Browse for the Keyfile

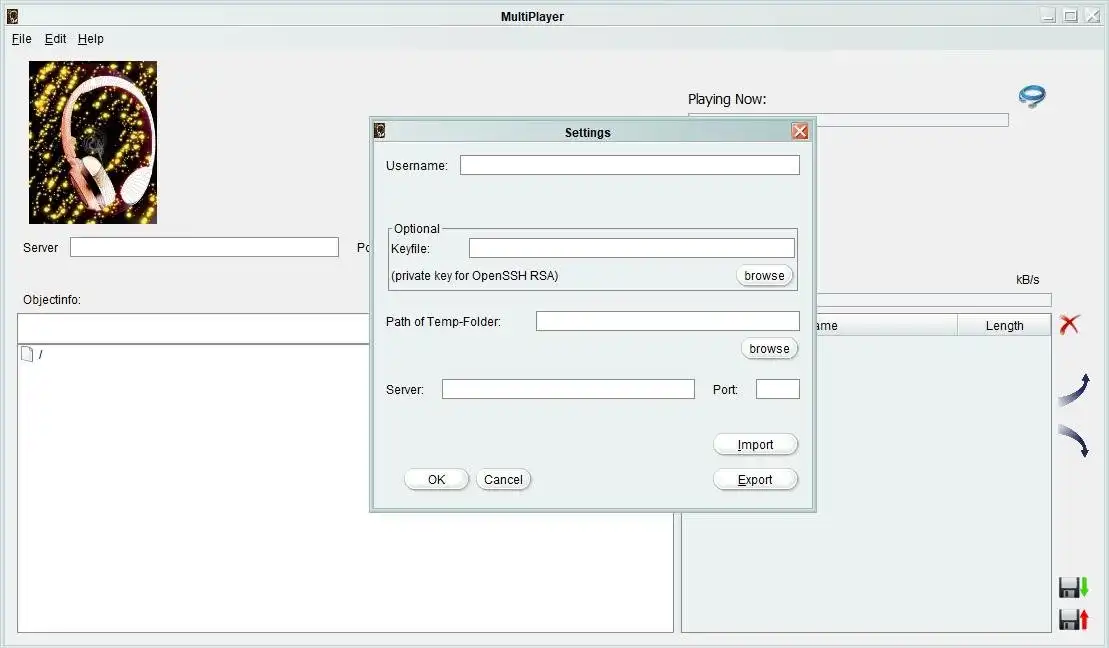click(x=764, y=276)
